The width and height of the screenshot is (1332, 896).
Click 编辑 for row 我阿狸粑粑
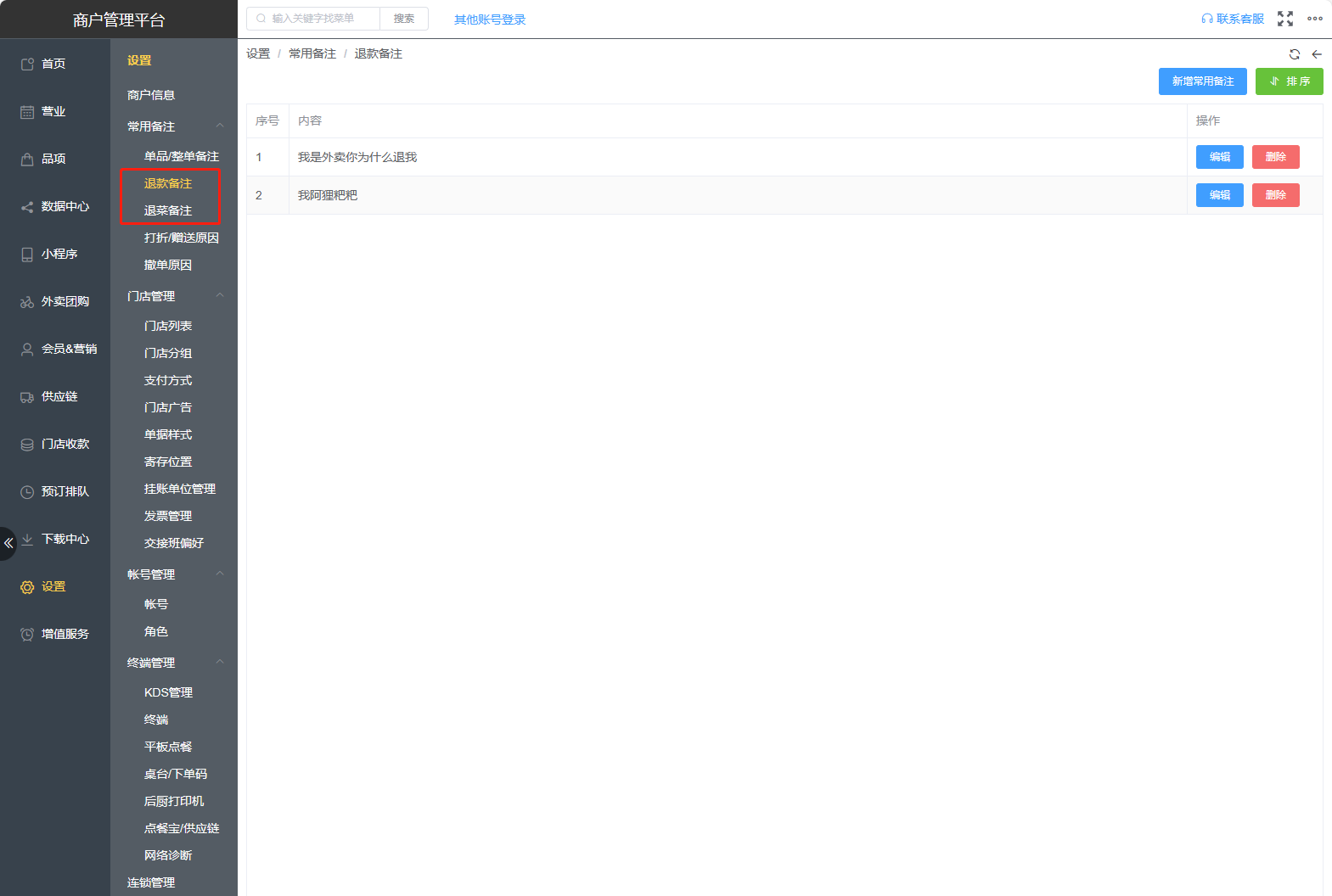pos(1220,195)
